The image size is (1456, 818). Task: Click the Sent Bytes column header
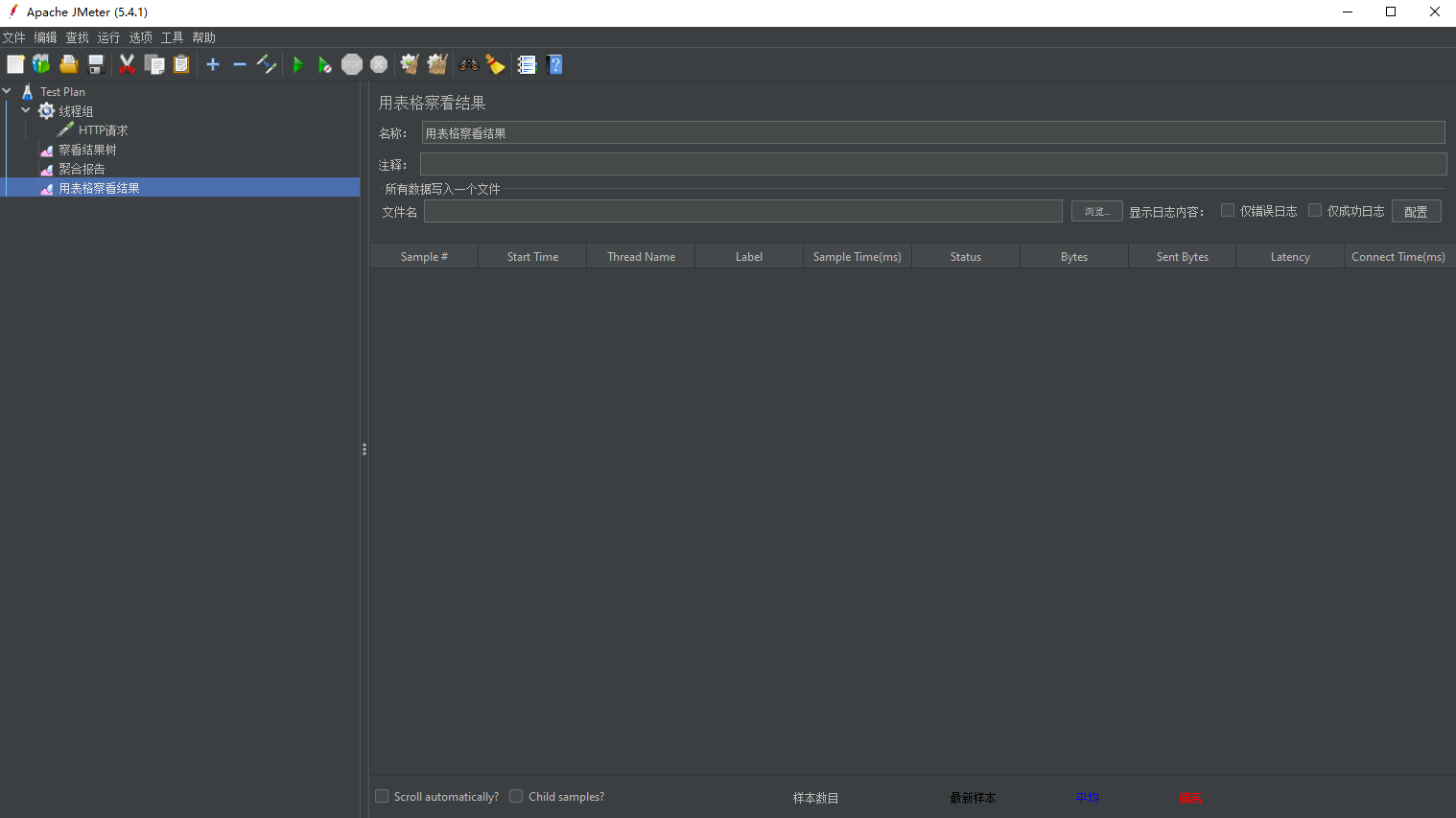[x=1183, y=256]
